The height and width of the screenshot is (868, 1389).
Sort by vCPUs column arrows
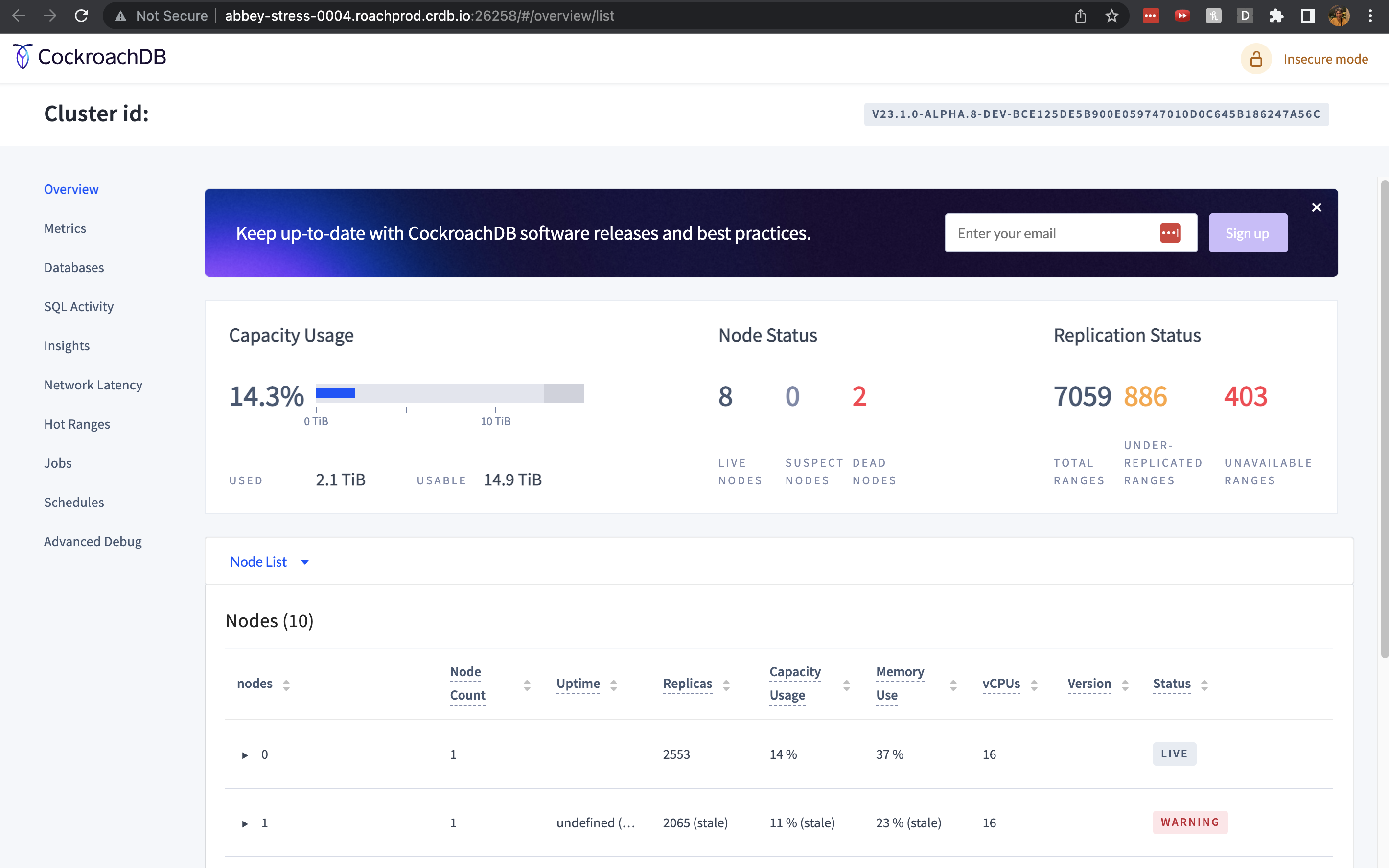1034,685
